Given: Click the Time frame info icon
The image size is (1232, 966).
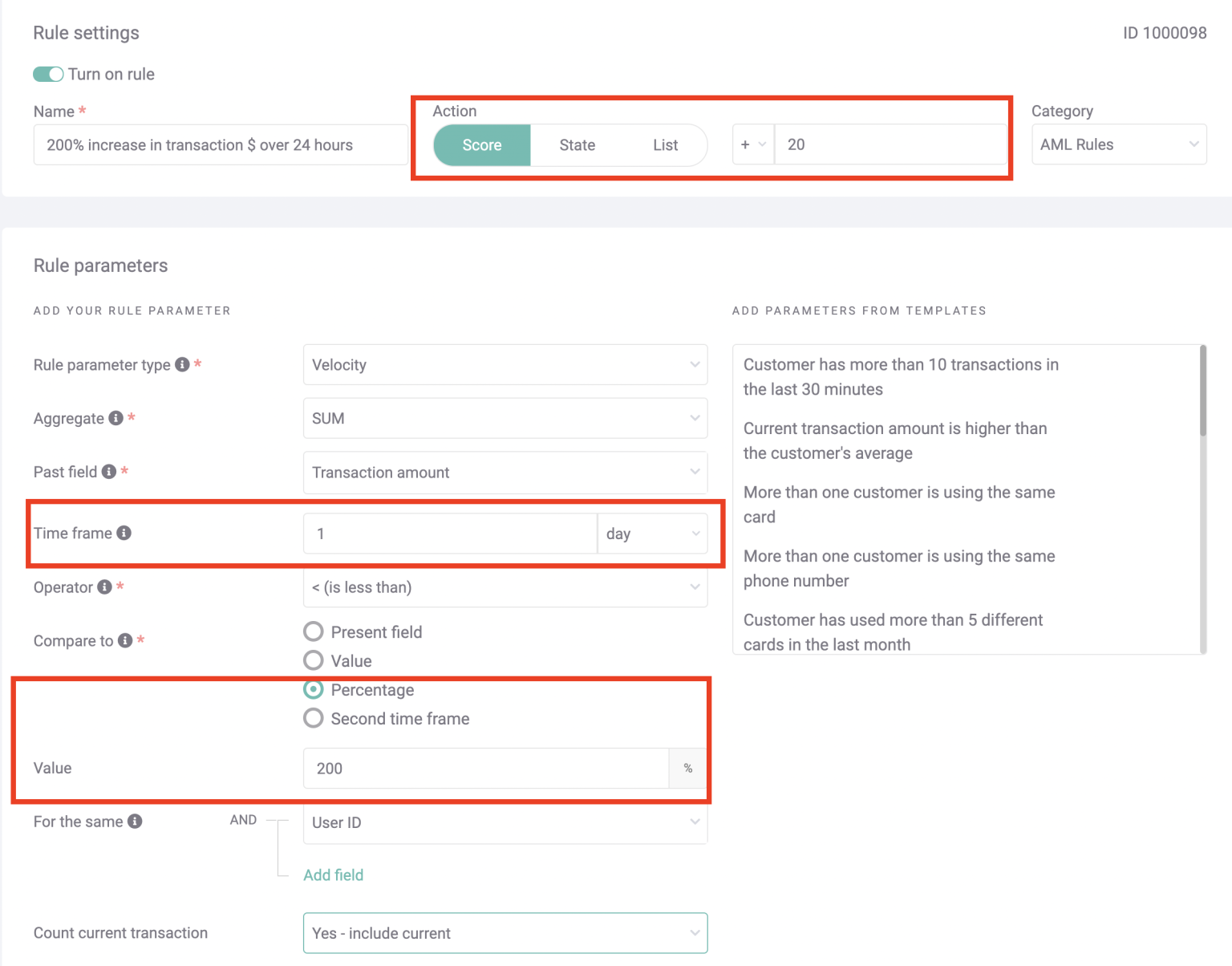Looking at the screenshot, I should coord(125,532).
